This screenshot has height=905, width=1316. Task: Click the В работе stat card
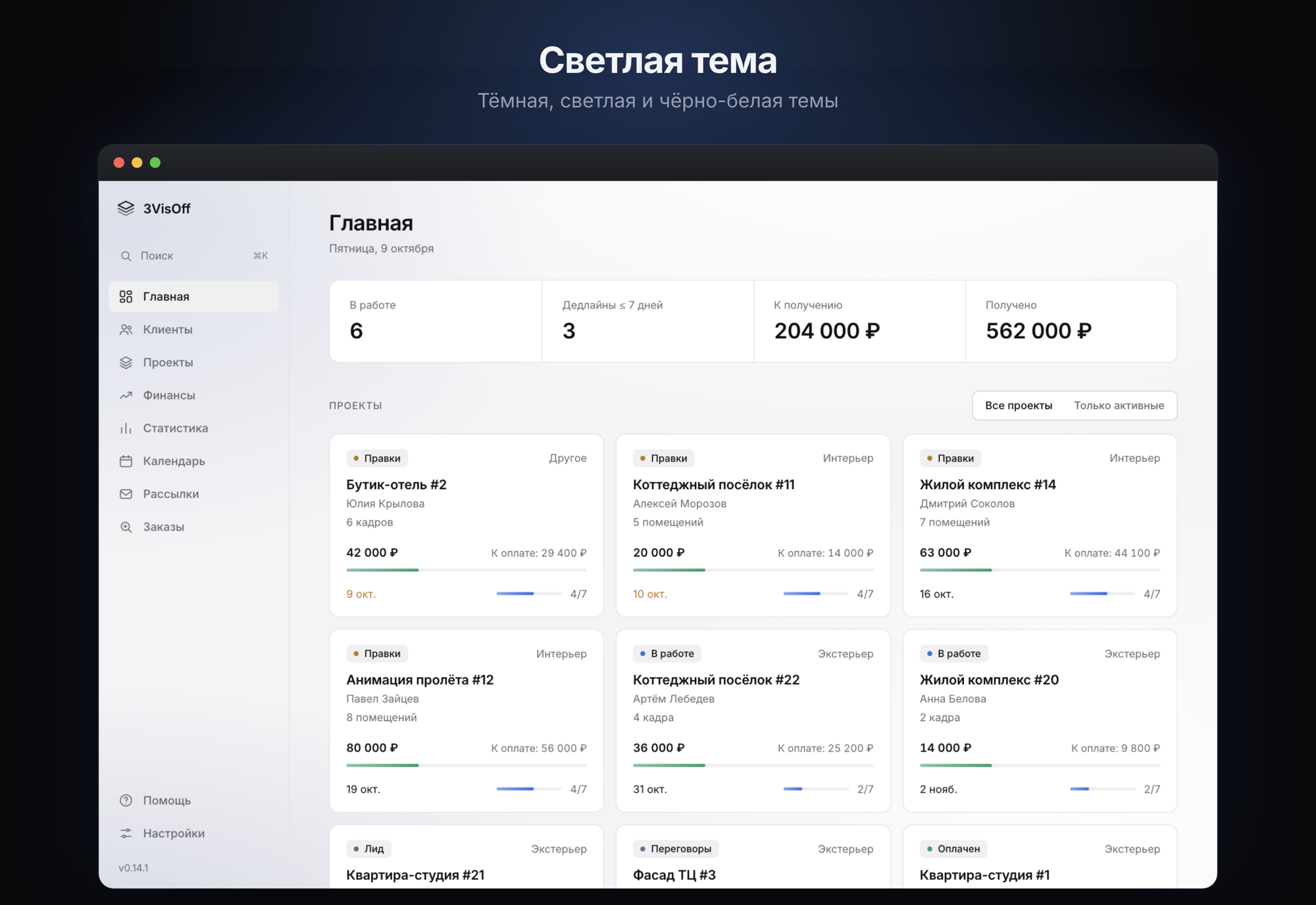pyautogui.click(x=436, y=321)
